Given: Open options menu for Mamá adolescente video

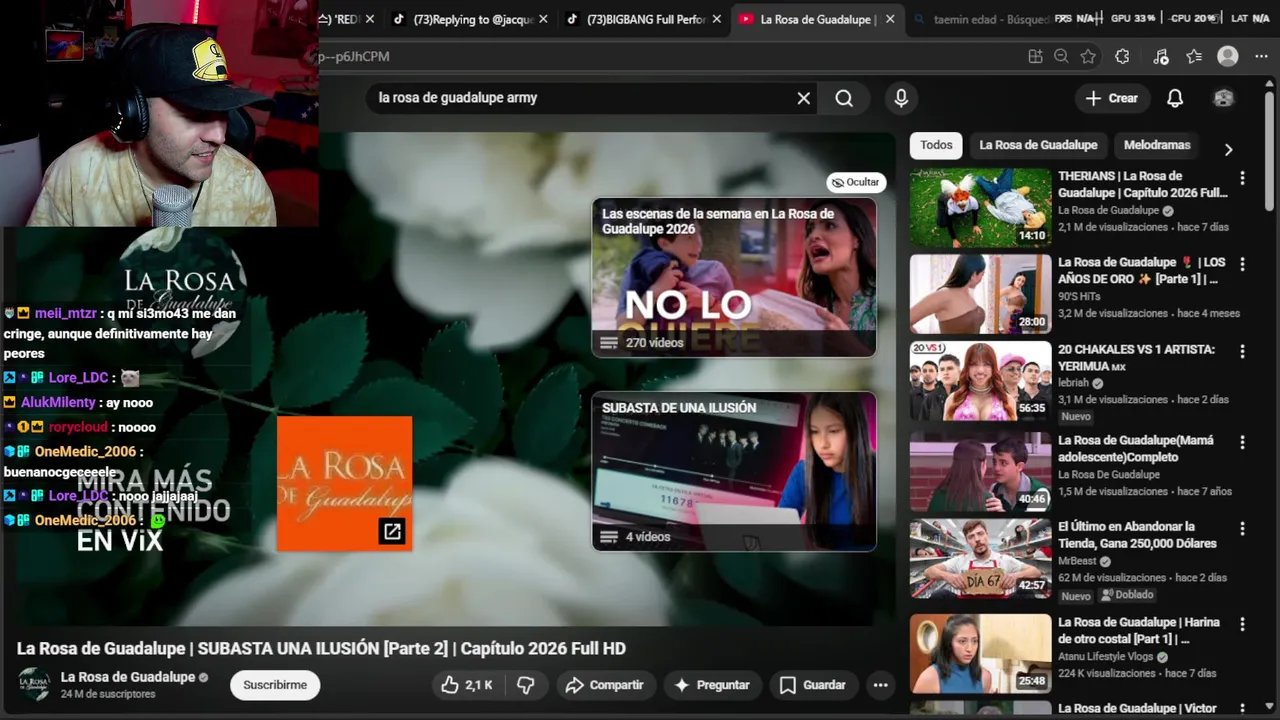Looking at the screenshot, I should (x=1242, y=442).
